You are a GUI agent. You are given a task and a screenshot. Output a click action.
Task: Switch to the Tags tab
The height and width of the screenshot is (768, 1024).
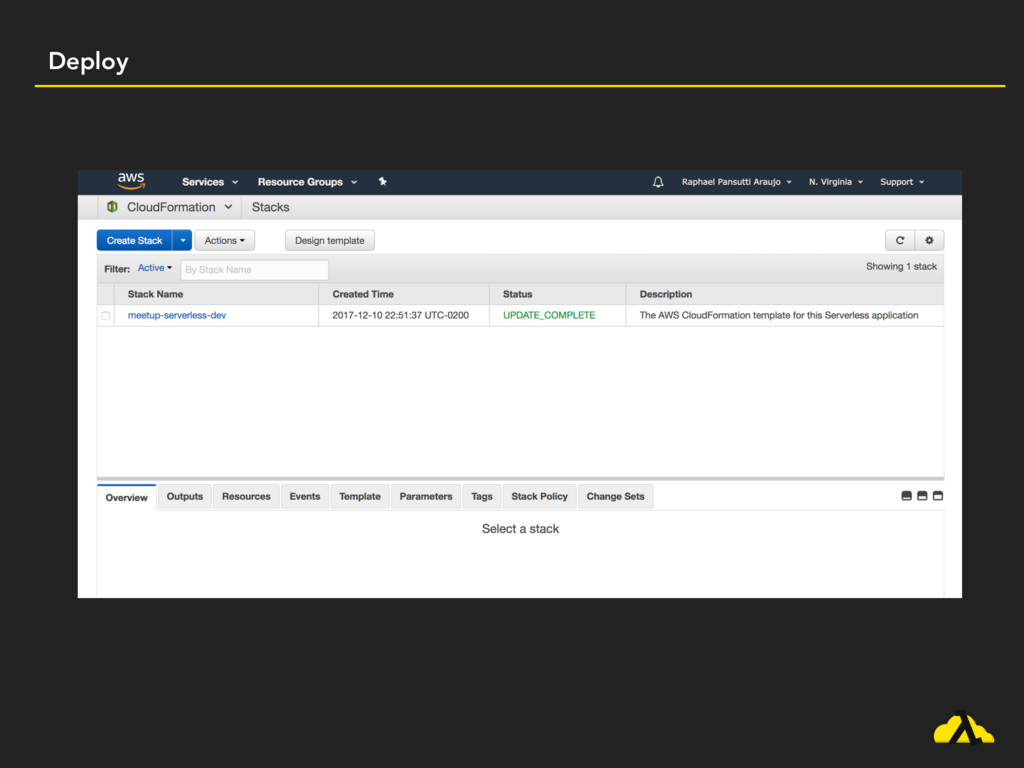pyautogui.click(x=482, y=496)
